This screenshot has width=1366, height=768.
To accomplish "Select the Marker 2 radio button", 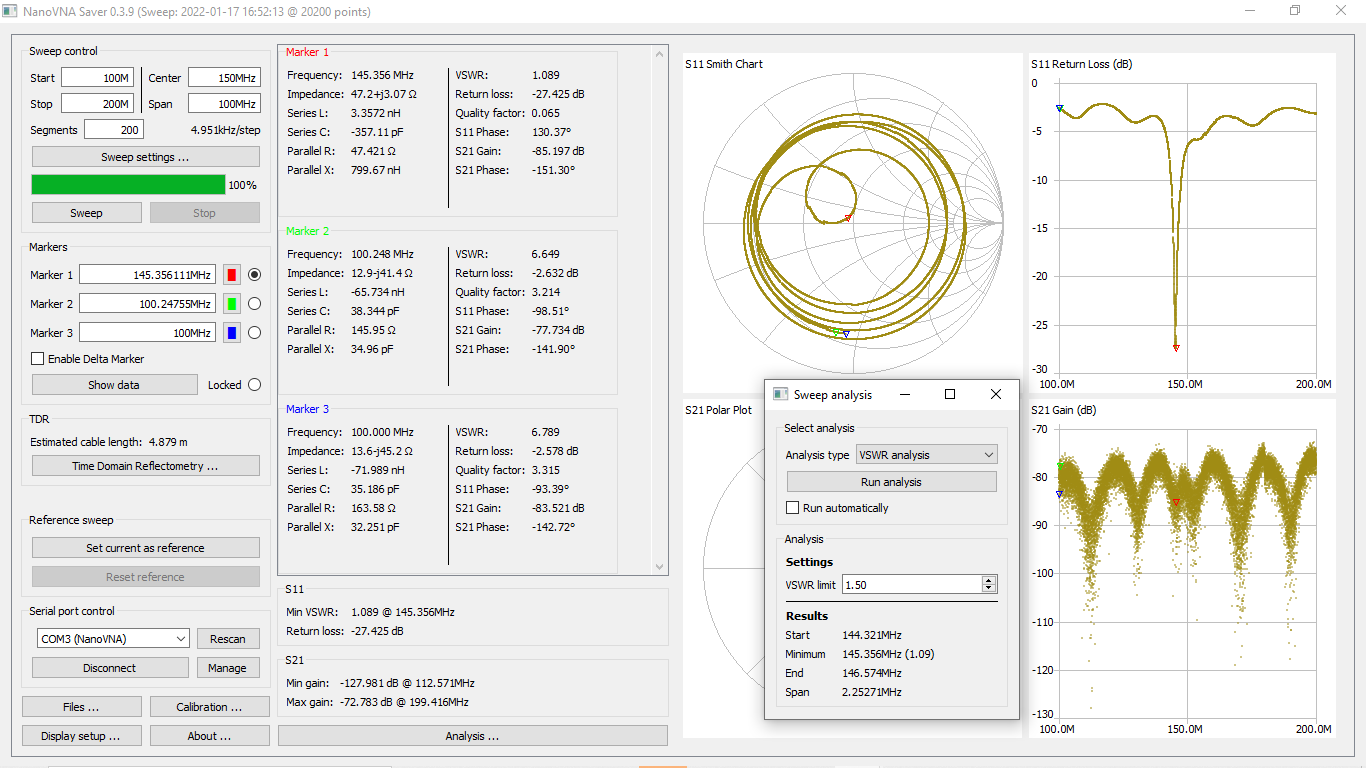I will click(254, 304).
